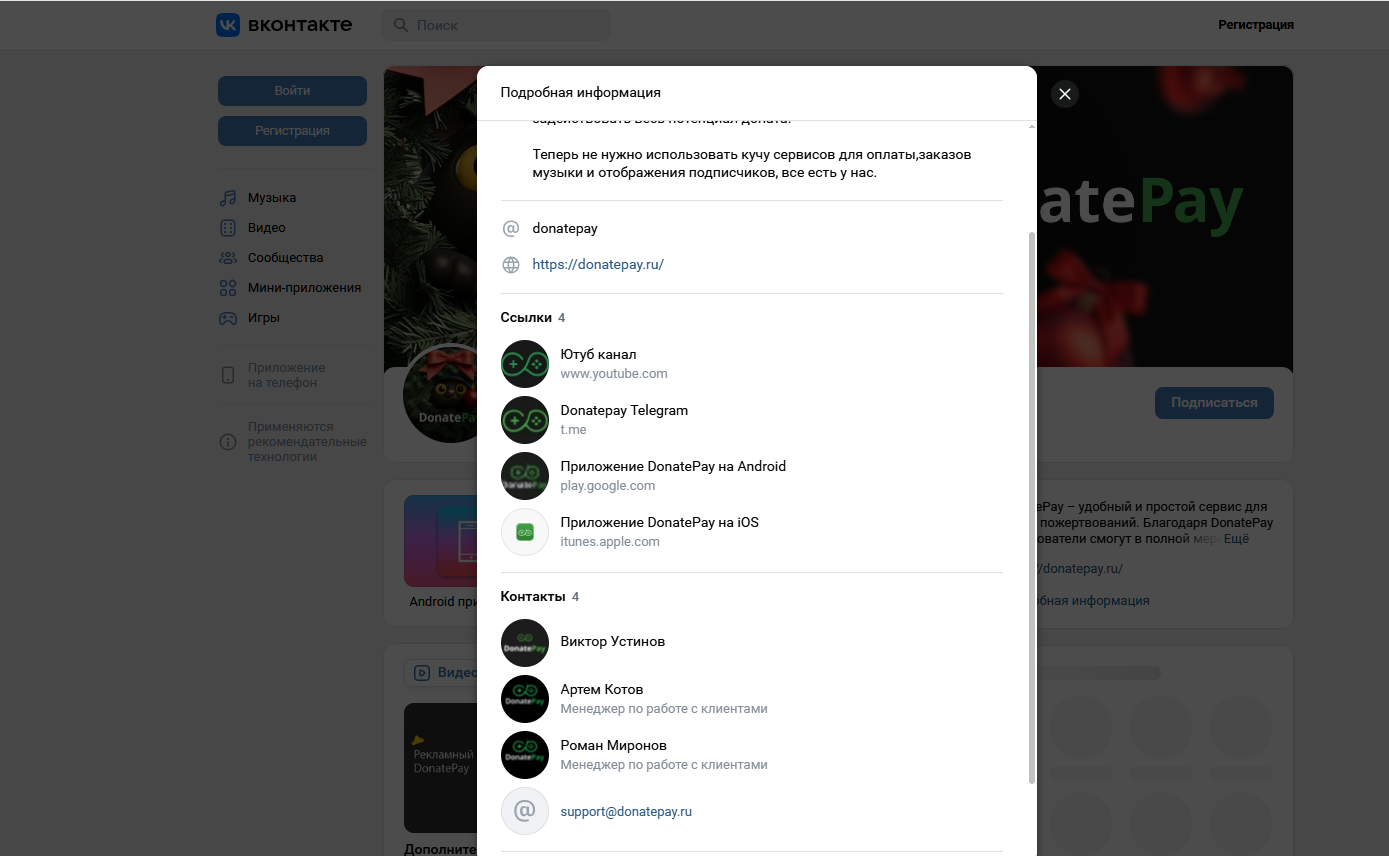Open the Ютуб канал link
The width and height of the screenshot is (1389, 856).
pos(598,355)
